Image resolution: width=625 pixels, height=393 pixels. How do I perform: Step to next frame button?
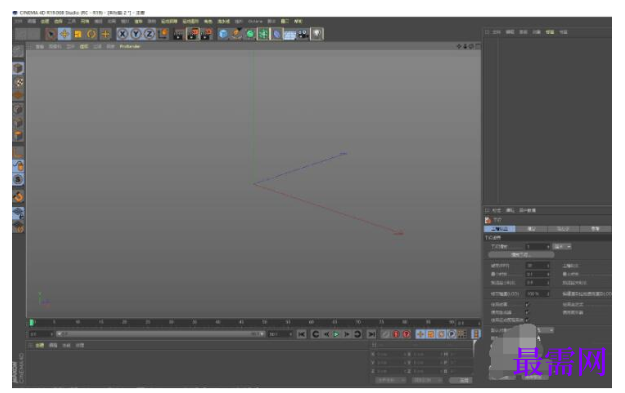click(x=347, y=334)
